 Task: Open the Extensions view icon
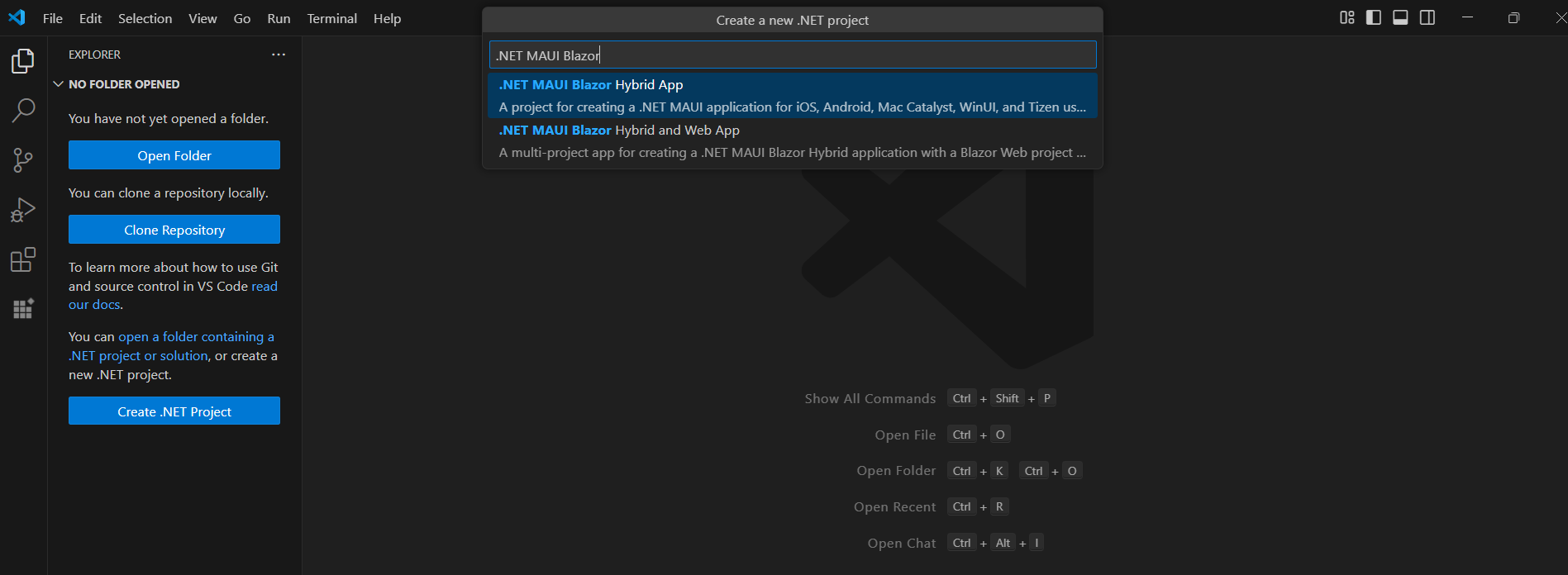23,259
